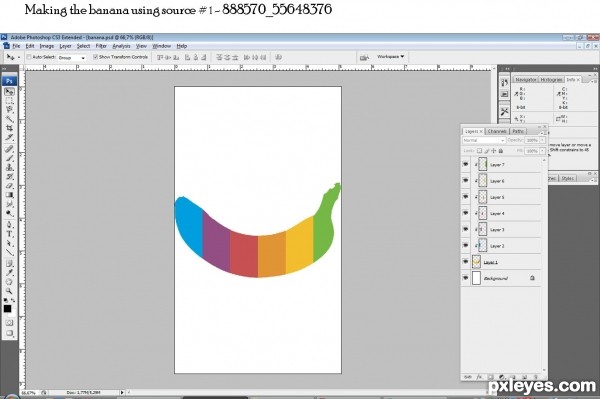
Task: Click the create new layer icon
Action: click(x=525, y=377)
